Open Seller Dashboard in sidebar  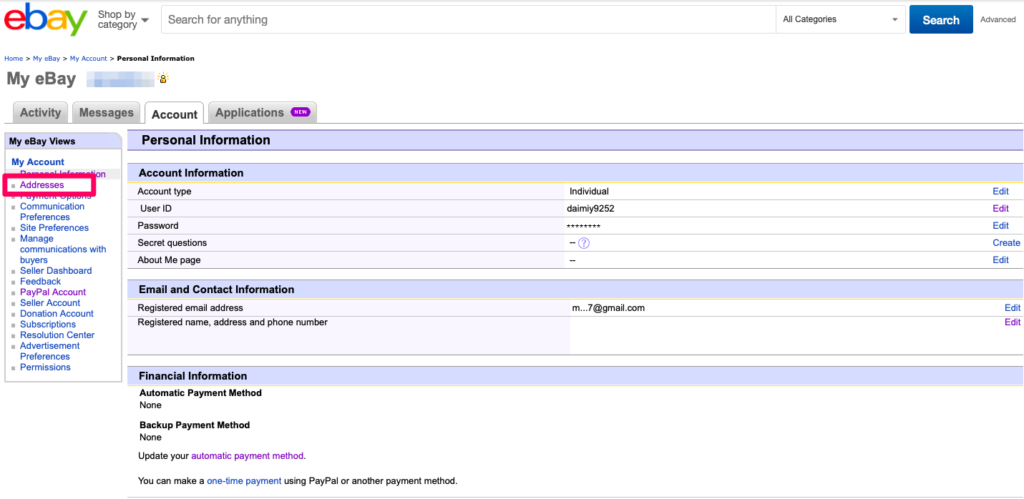[x=56, y=270]
